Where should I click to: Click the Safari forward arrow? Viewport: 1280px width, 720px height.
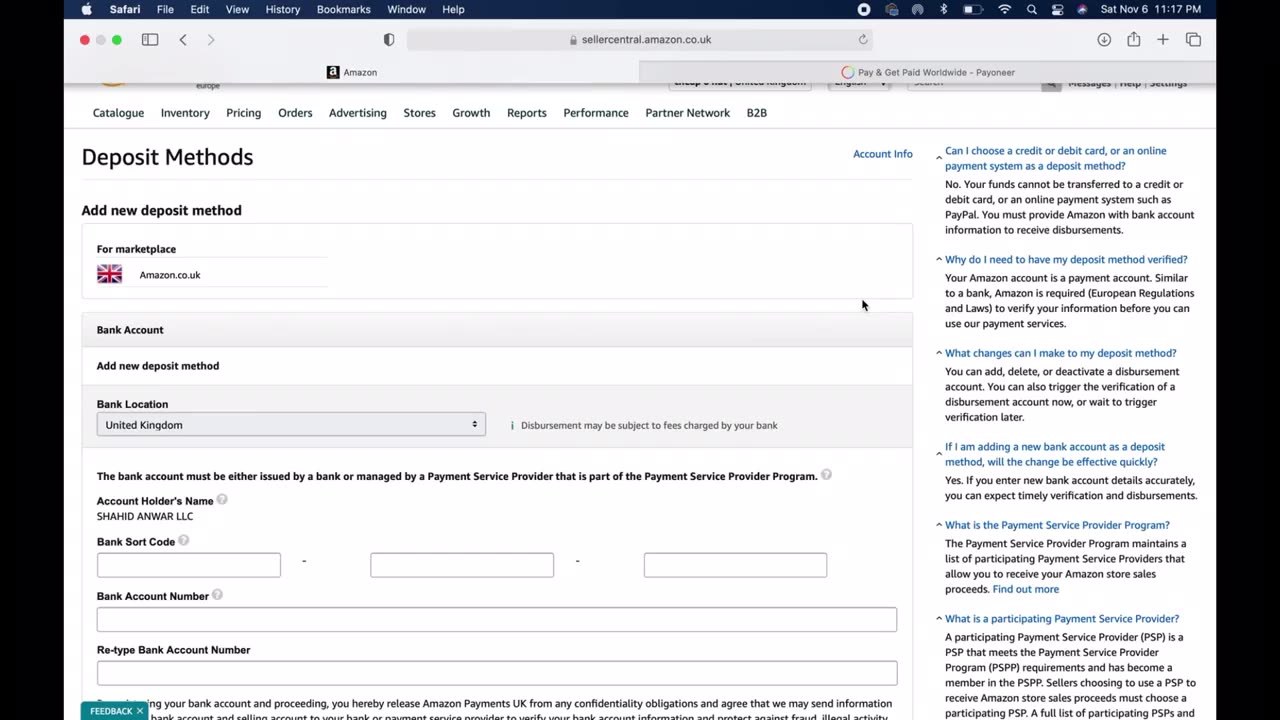(x=210, y=39)
